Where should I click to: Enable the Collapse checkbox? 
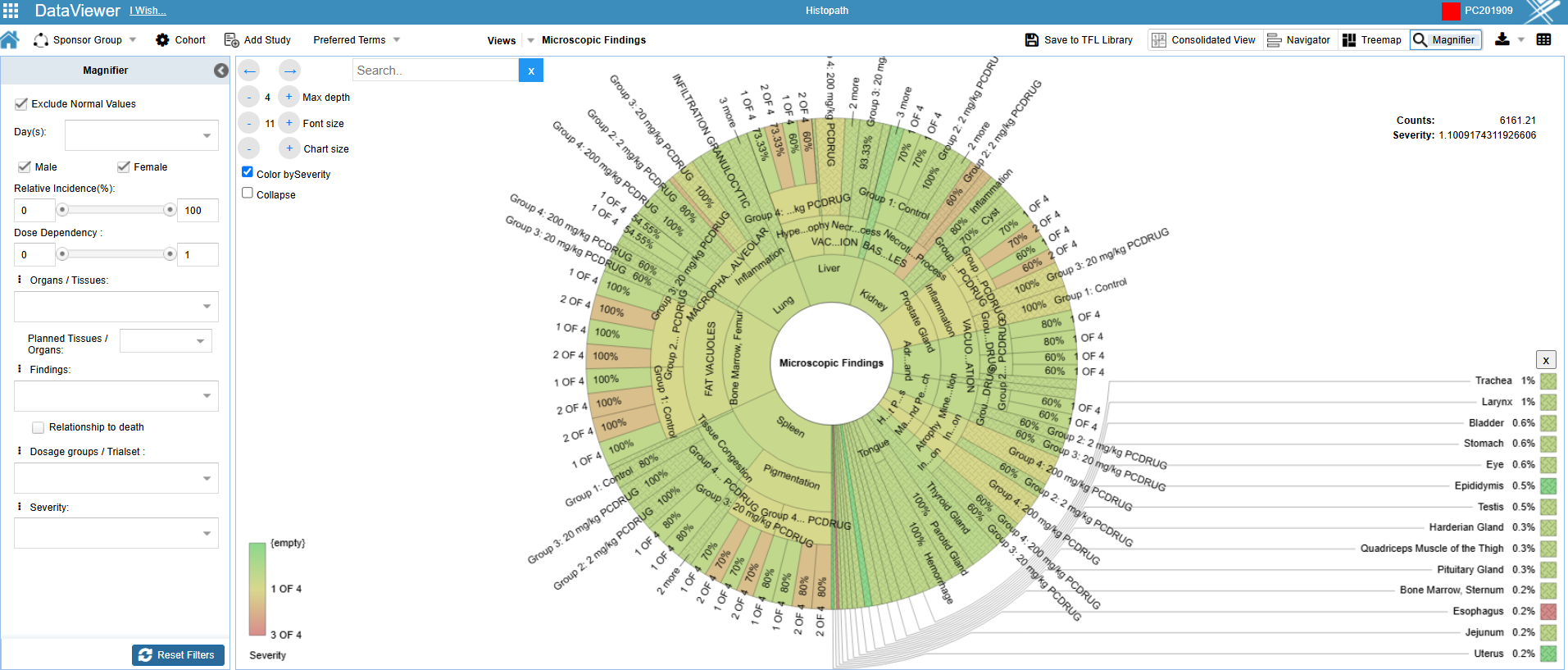[248, 193]
